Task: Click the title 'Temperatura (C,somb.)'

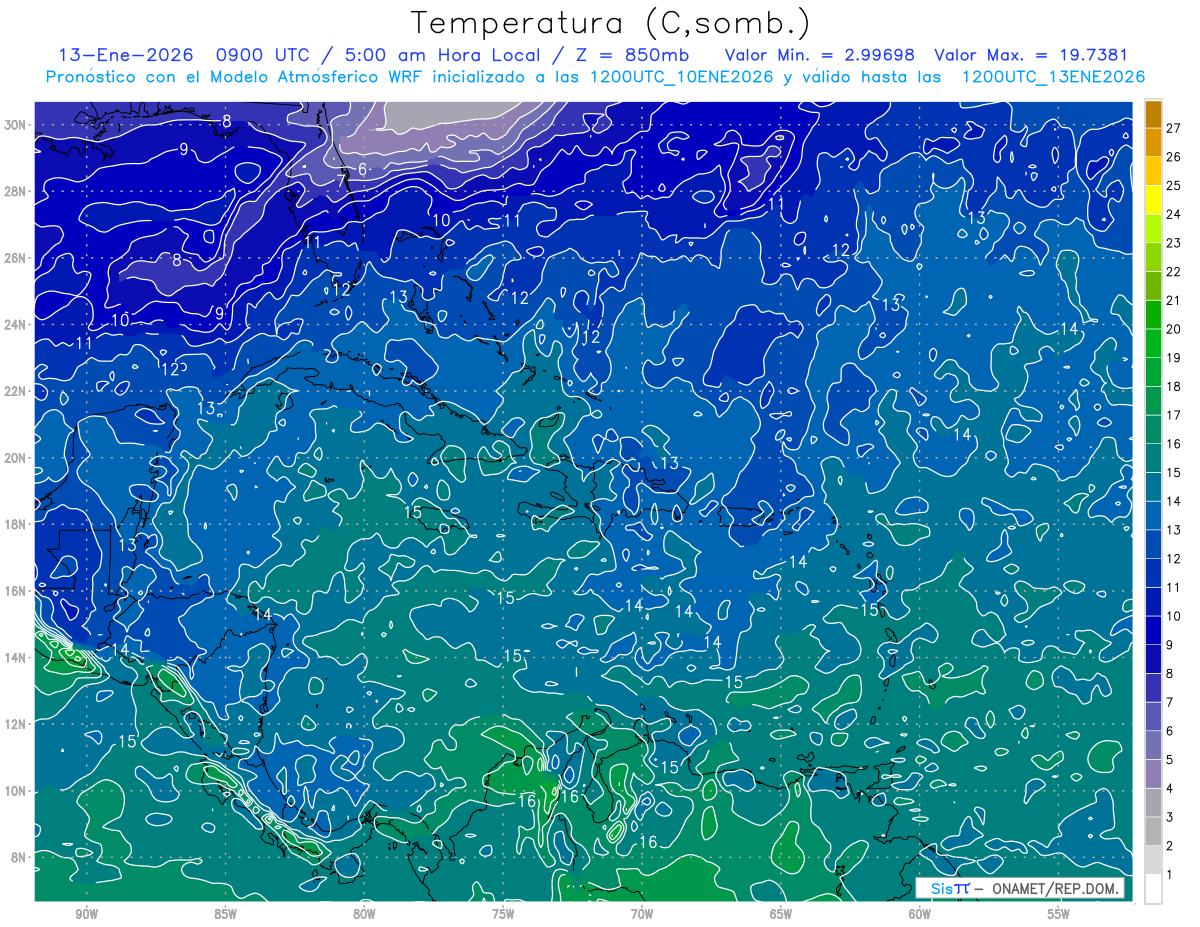Action: [x=610, y=22]
